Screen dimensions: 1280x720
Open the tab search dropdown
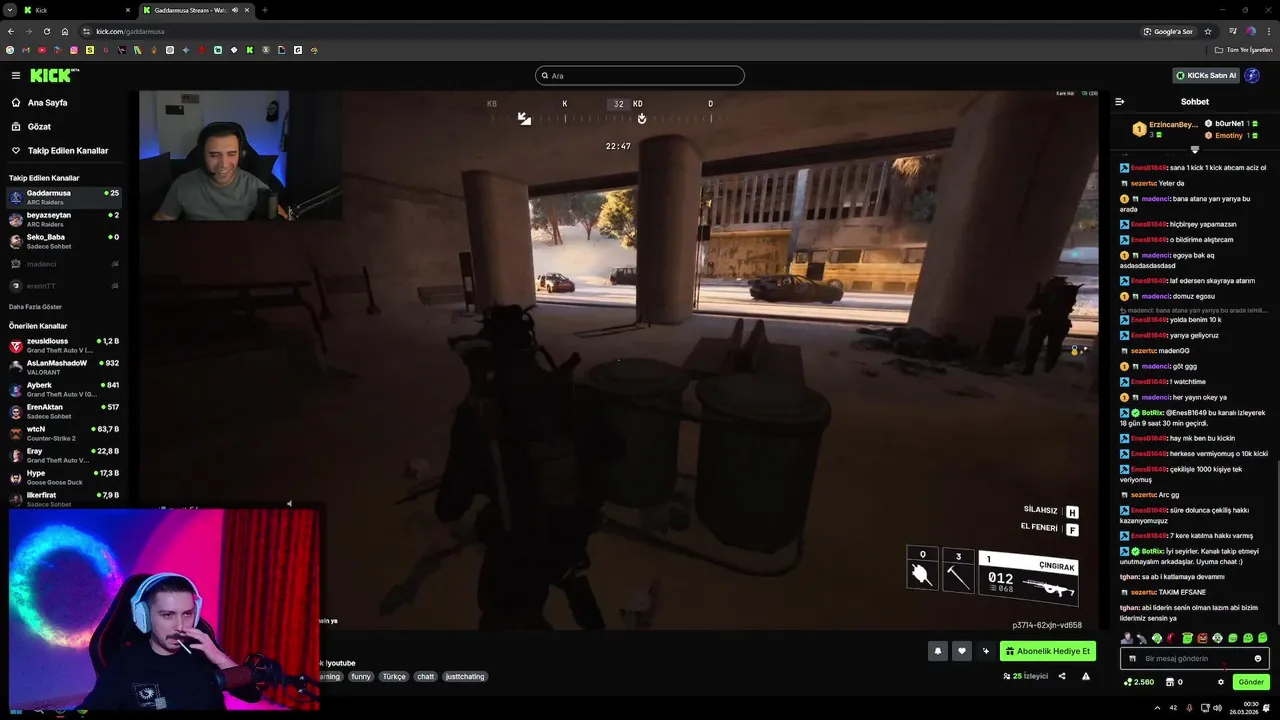point(9,10)
